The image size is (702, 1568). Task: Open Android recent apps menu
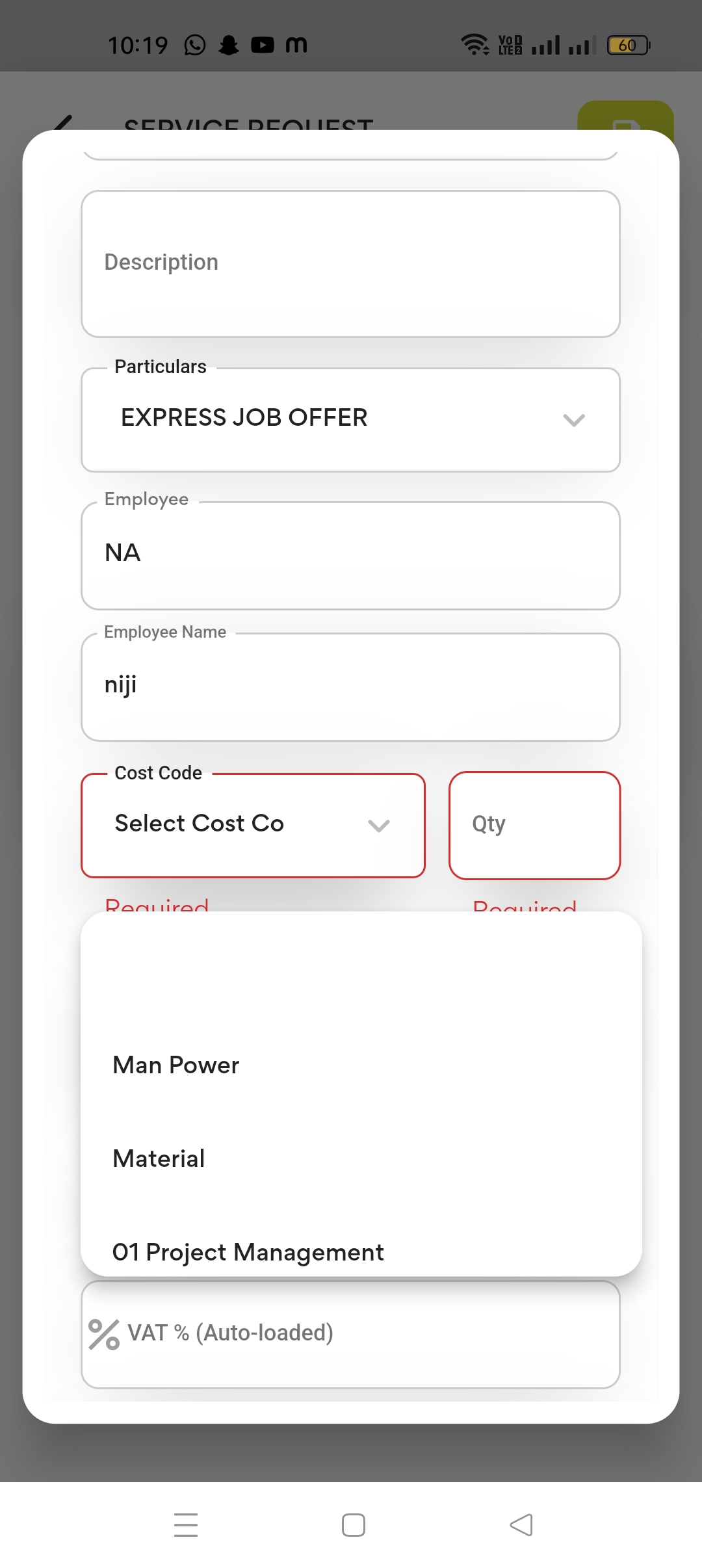(186, 1524)
